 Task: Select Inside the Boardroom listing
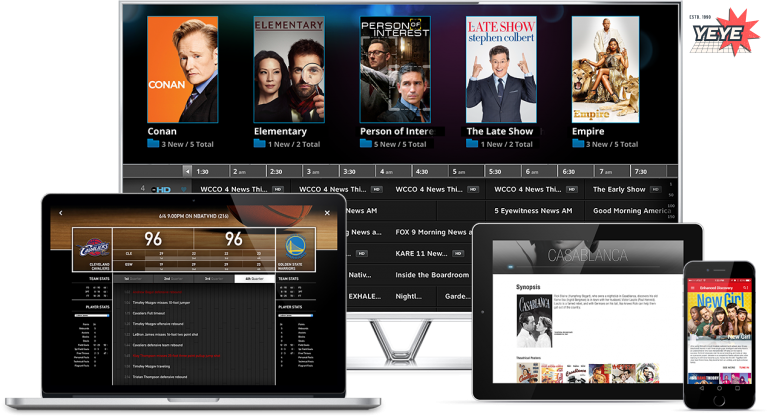point(431,275)
